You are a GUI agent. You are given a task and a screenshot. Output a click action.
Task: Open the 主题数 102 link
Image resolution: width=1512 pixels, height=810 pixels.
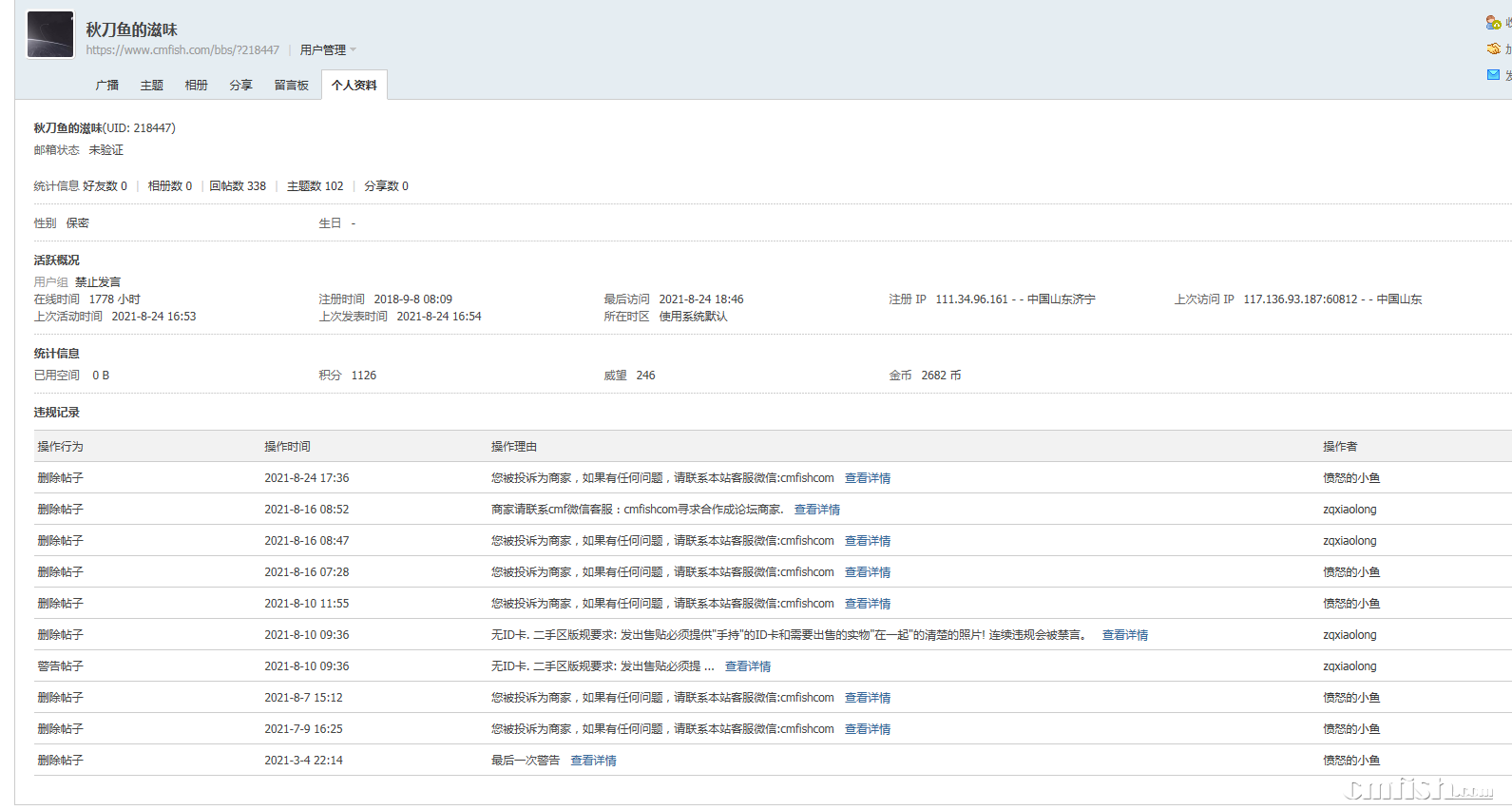click(316, 186)
